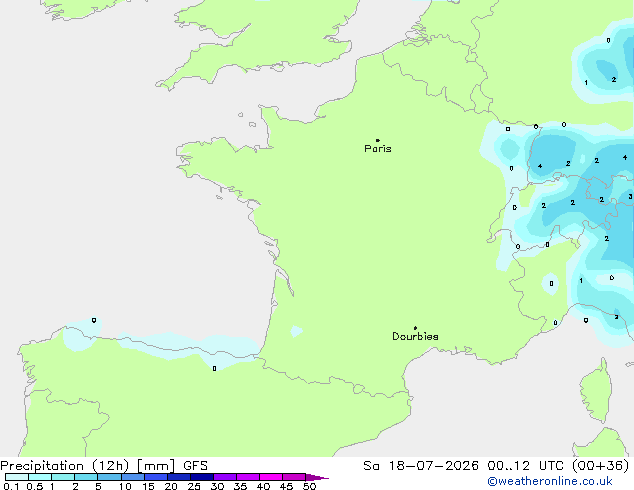Viewport: 634px width, 490px height.
Task: Select the Paris location dot marker
Action: click(x=378, y=140)
